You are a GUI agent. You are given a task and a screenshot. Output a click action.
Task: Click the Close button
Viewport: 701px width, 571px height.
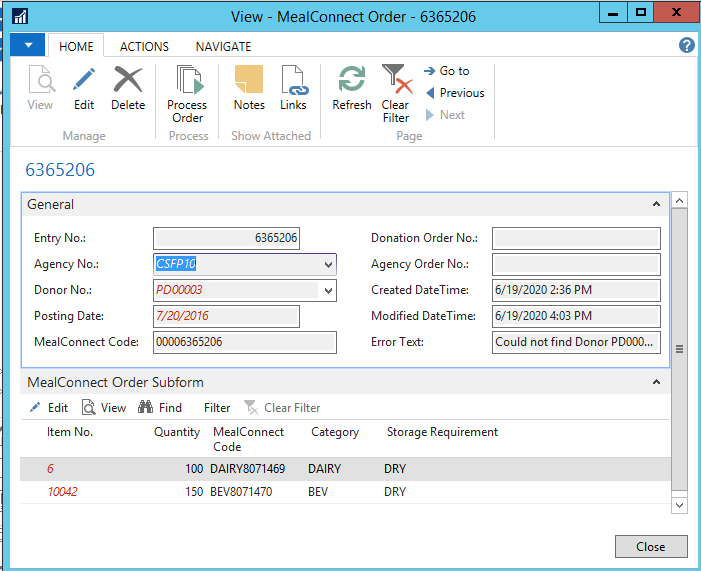[650, 547]
